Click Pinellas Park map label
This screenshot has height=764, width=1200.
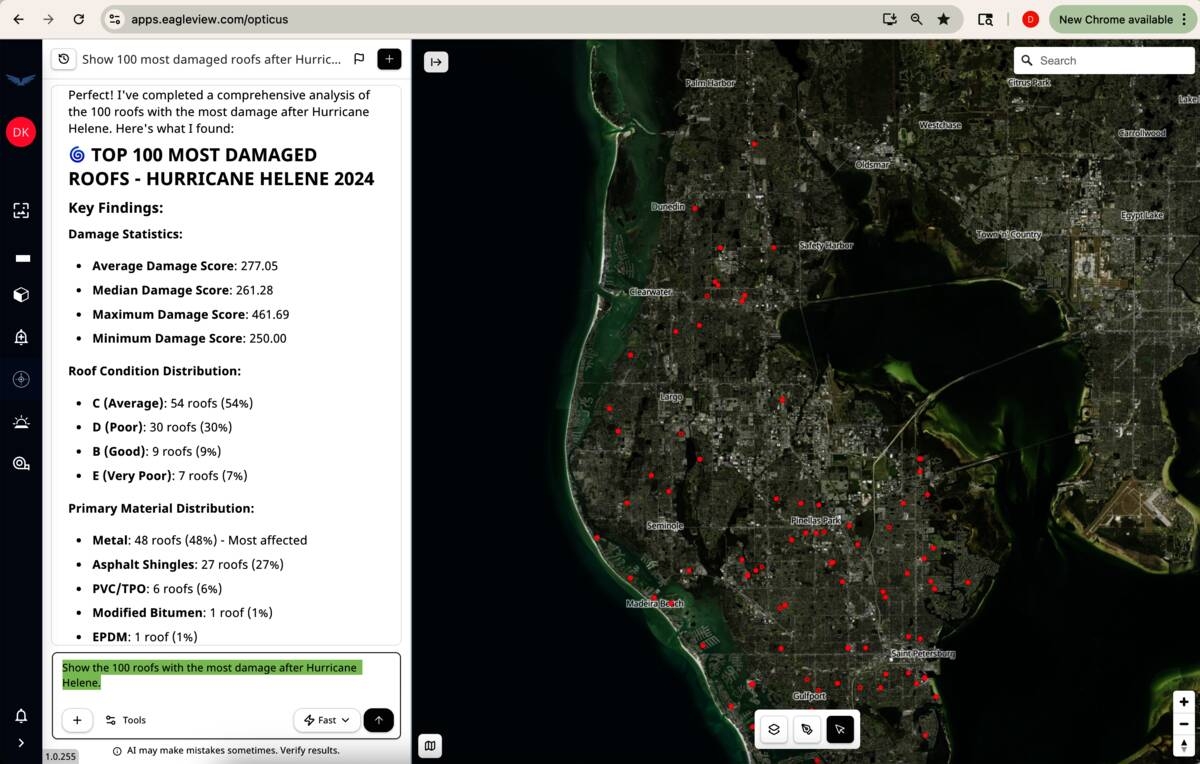[x=816, y=521]
